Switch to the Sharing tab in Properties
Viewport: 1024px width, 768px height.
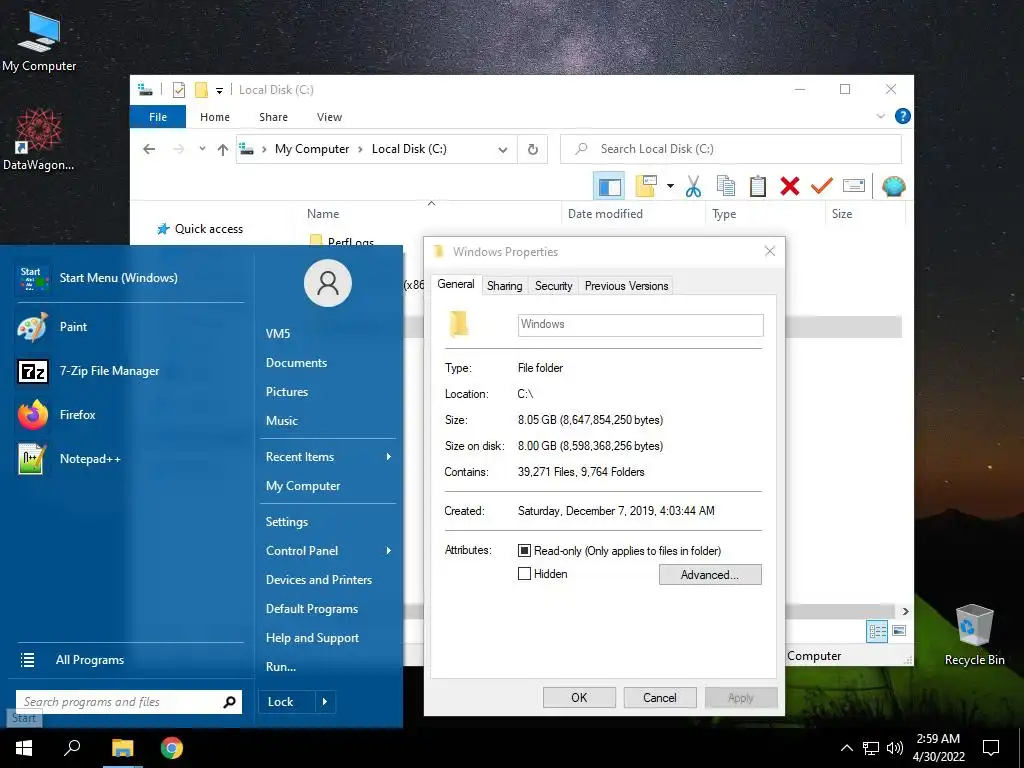point(505,286)
